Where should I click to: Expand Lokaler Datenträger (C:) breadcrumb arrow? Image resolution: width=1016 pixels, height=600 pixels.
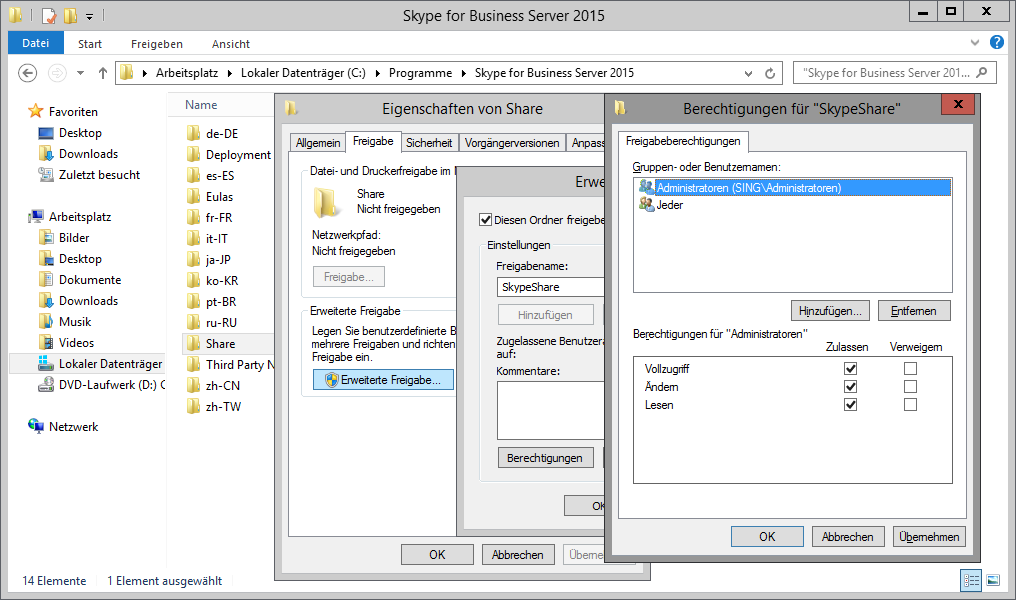pos(377,73)
